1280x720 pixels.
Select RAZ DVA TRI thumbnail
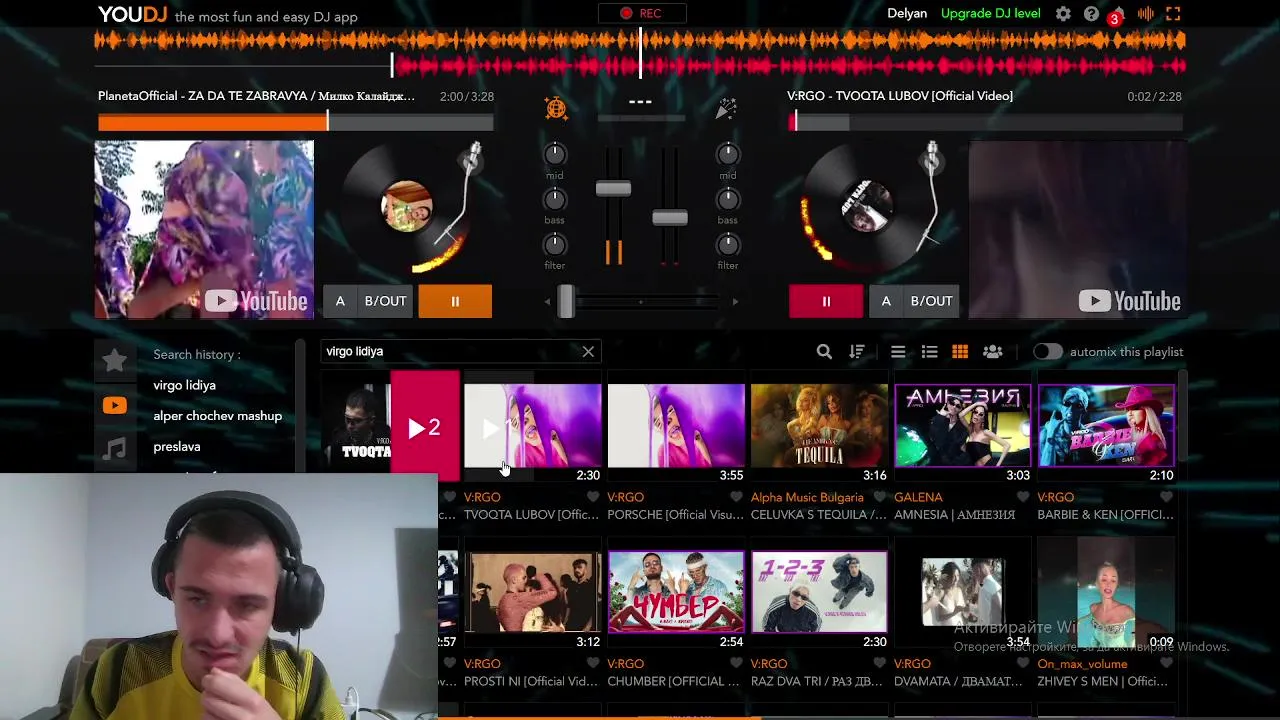[x=819, y=592]
